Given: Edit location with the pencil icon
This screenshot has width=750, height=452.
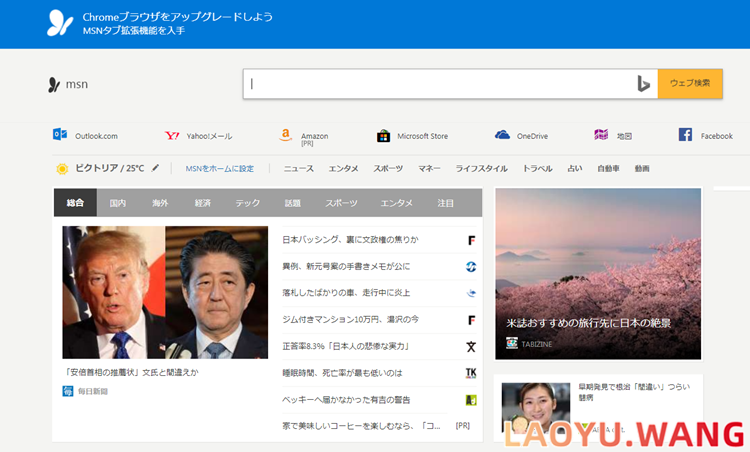Looking at the screenshot, I should point(155,168).
